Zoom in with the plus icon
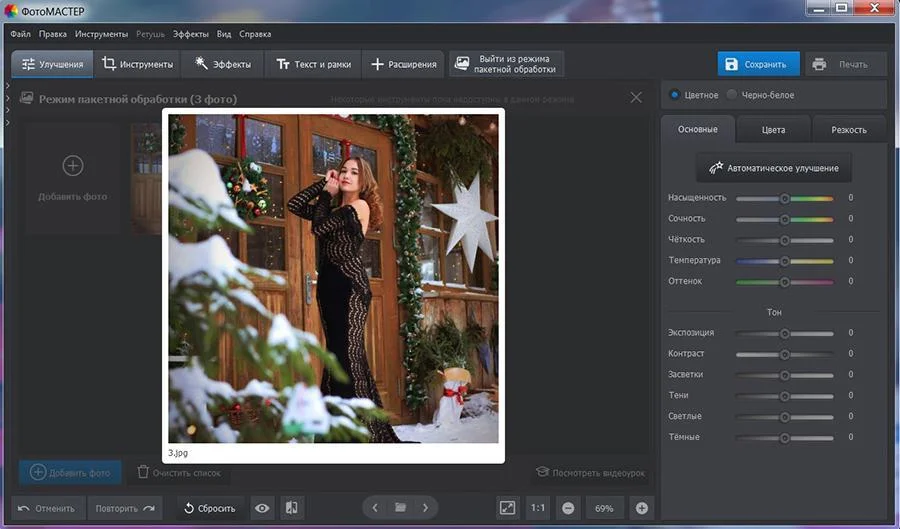This screenshot has height=529, width=900. 642,508
